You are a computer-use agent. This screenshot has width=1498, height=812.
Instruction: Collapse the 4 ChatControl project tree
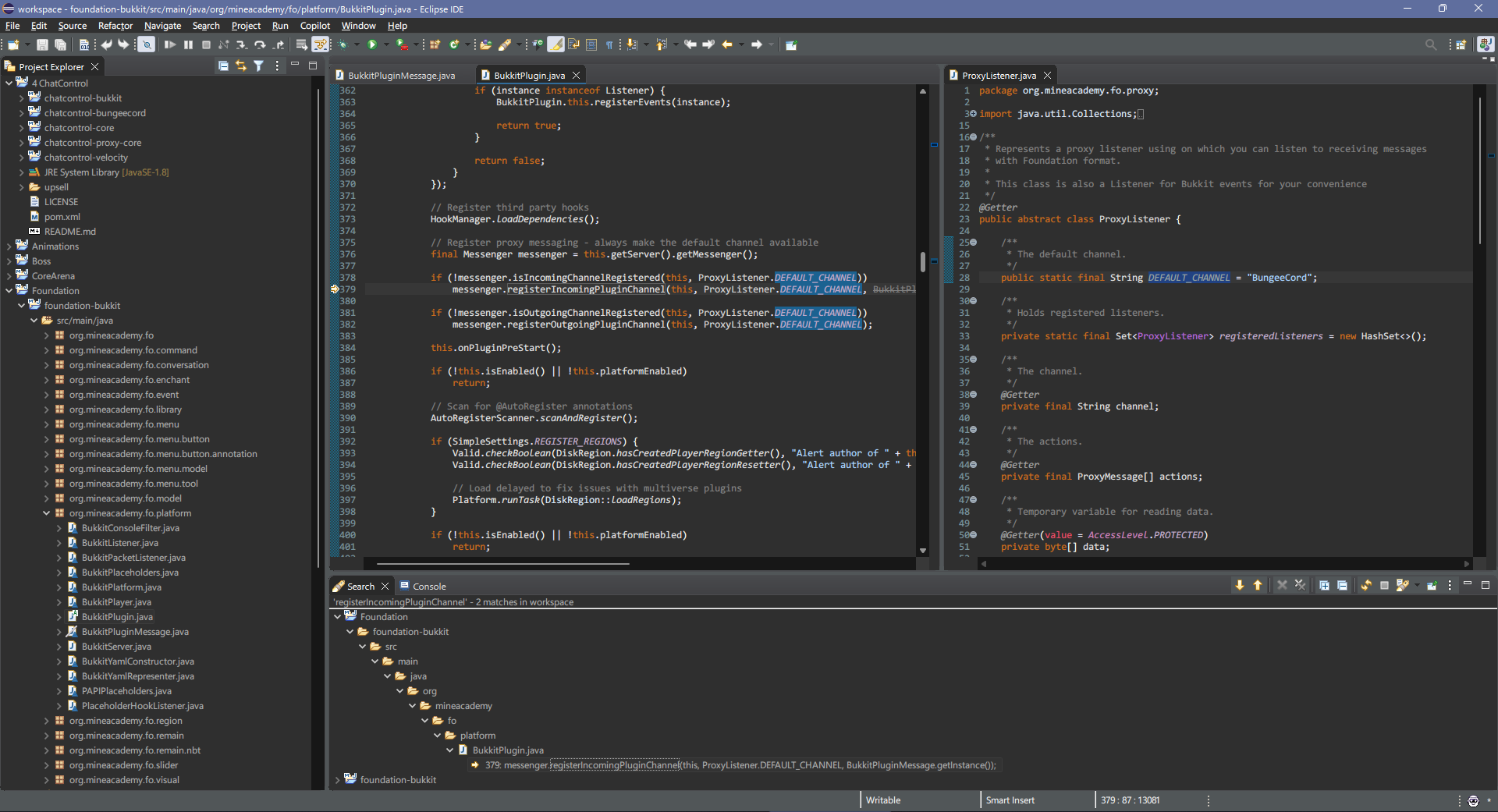coord(9,83)
